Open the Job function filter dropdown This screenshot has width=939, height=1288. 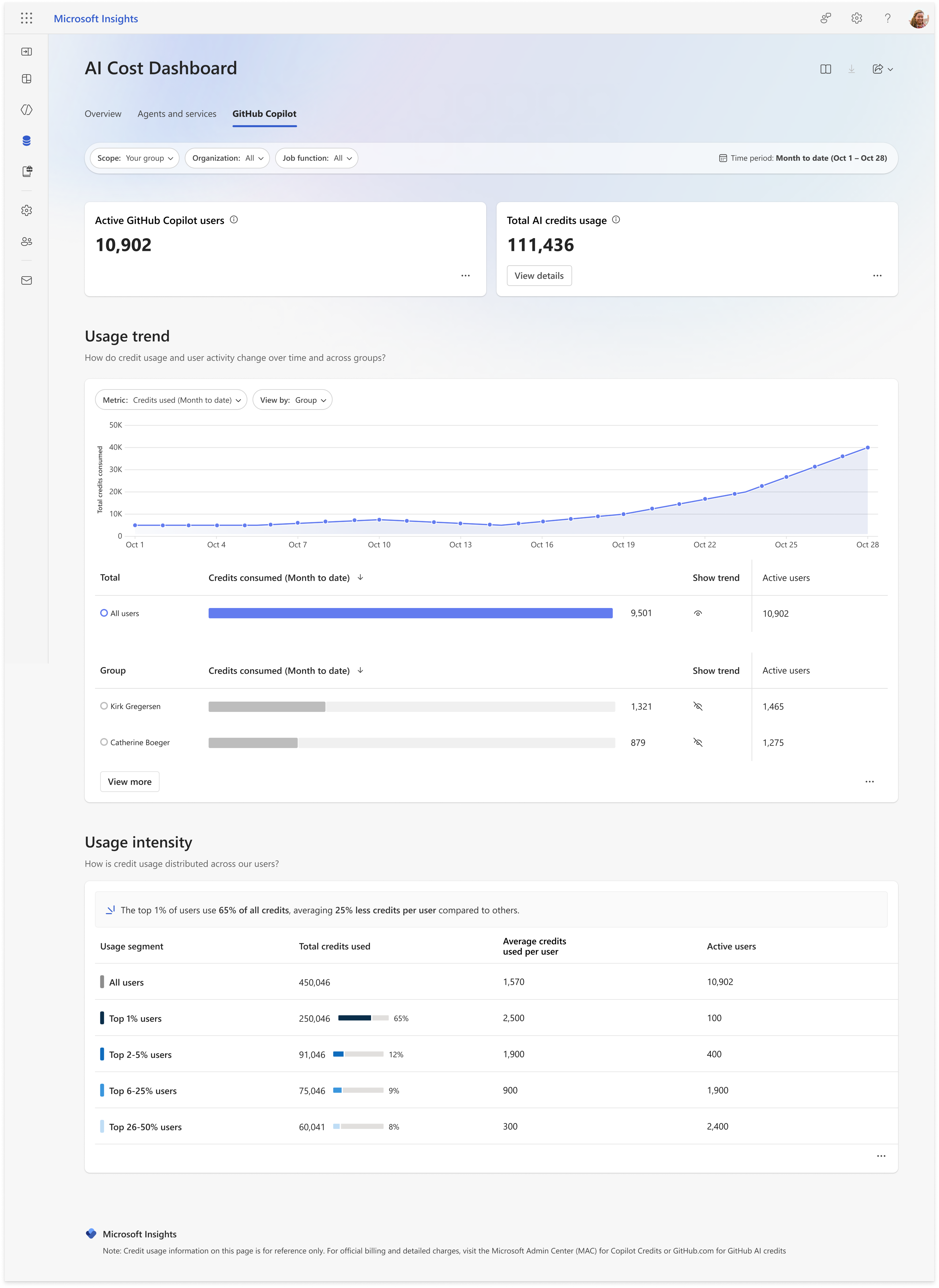click(x=317, y=158)
